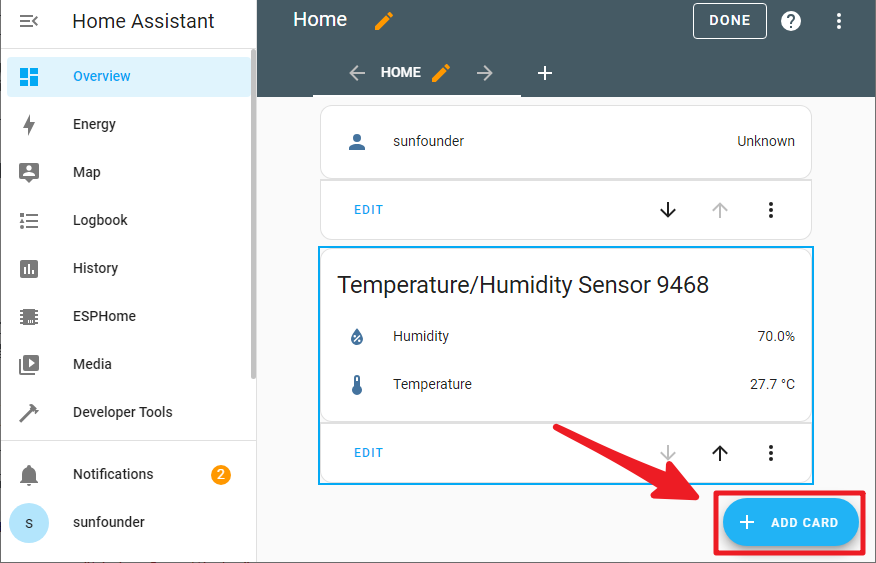Image resolution: width=876 pixels, height=563 pixels.
Task: Open the top-right overflow menu
Action: click(x=839, y=21)
